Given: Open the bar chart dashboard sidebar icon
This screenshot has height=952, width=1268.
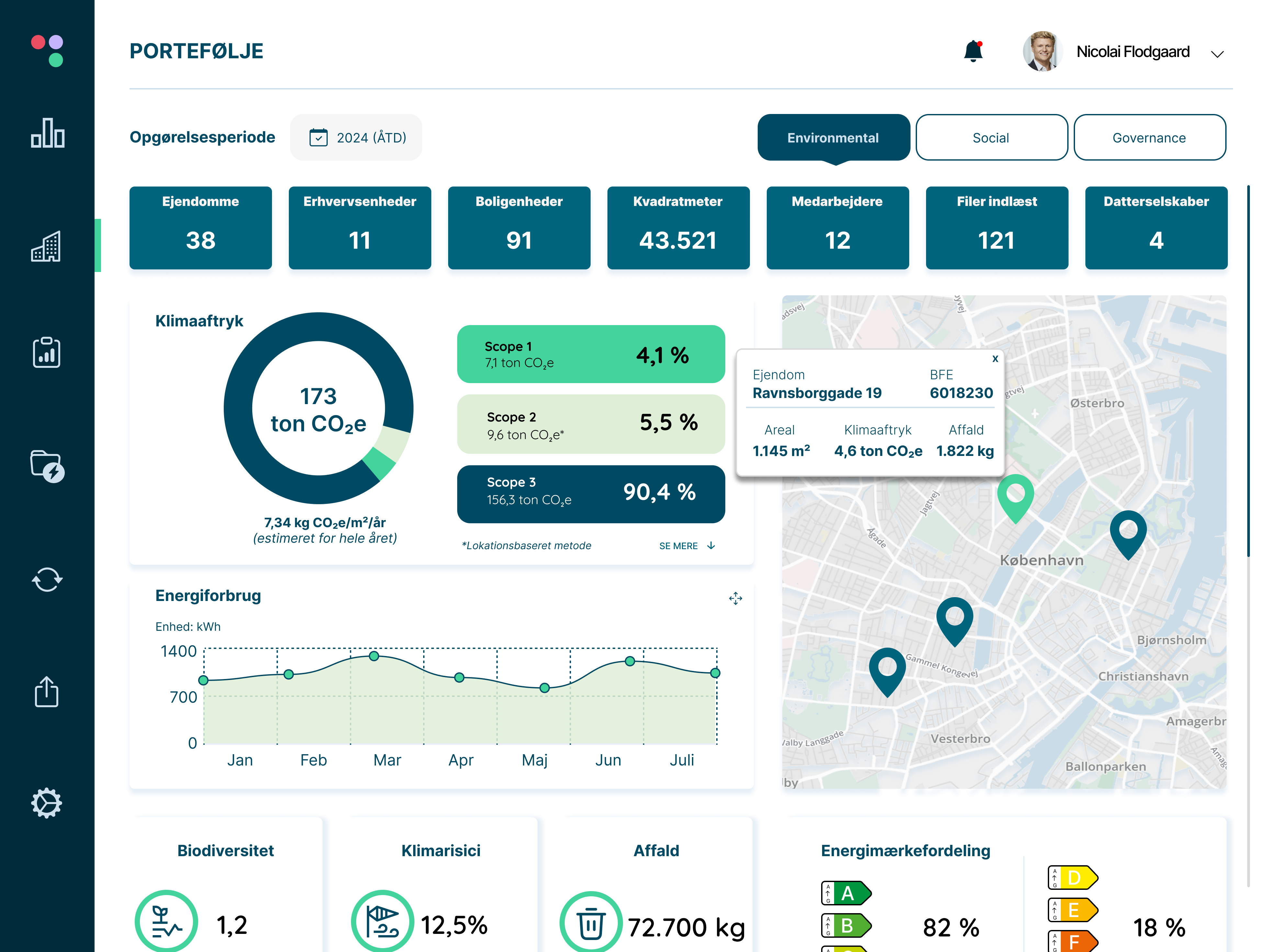Looking at the screenshot, I should click(x=47, y=133).
